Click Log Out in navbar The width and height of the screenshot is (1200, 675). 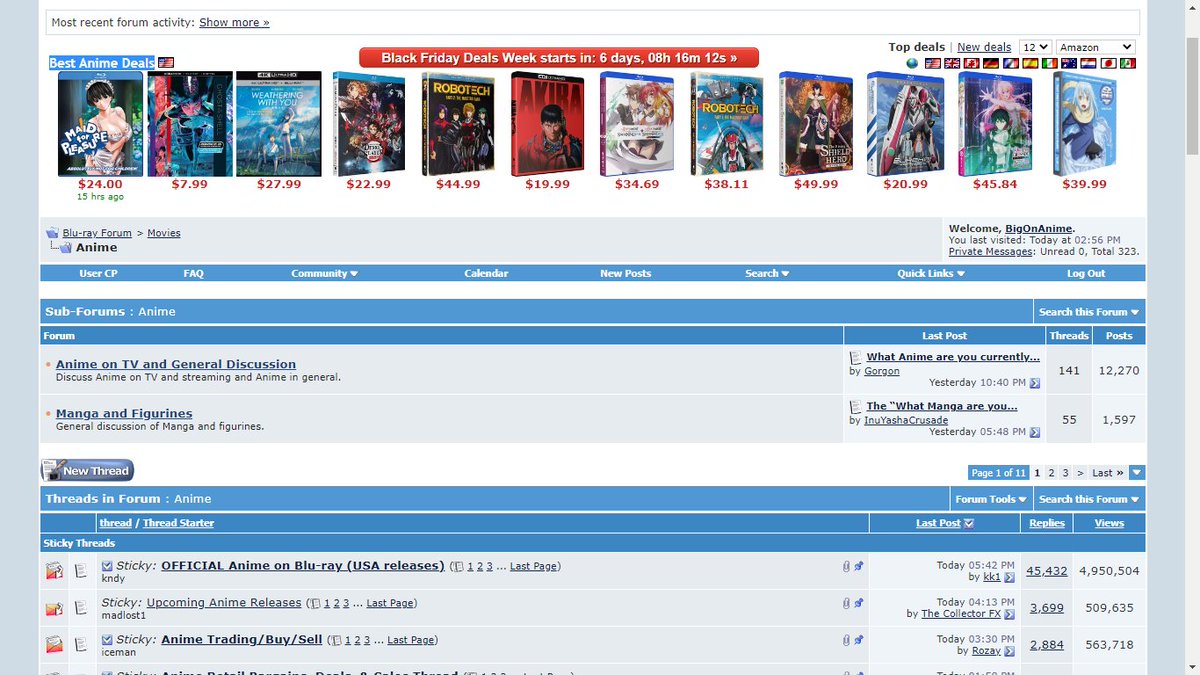(1086, 273)
